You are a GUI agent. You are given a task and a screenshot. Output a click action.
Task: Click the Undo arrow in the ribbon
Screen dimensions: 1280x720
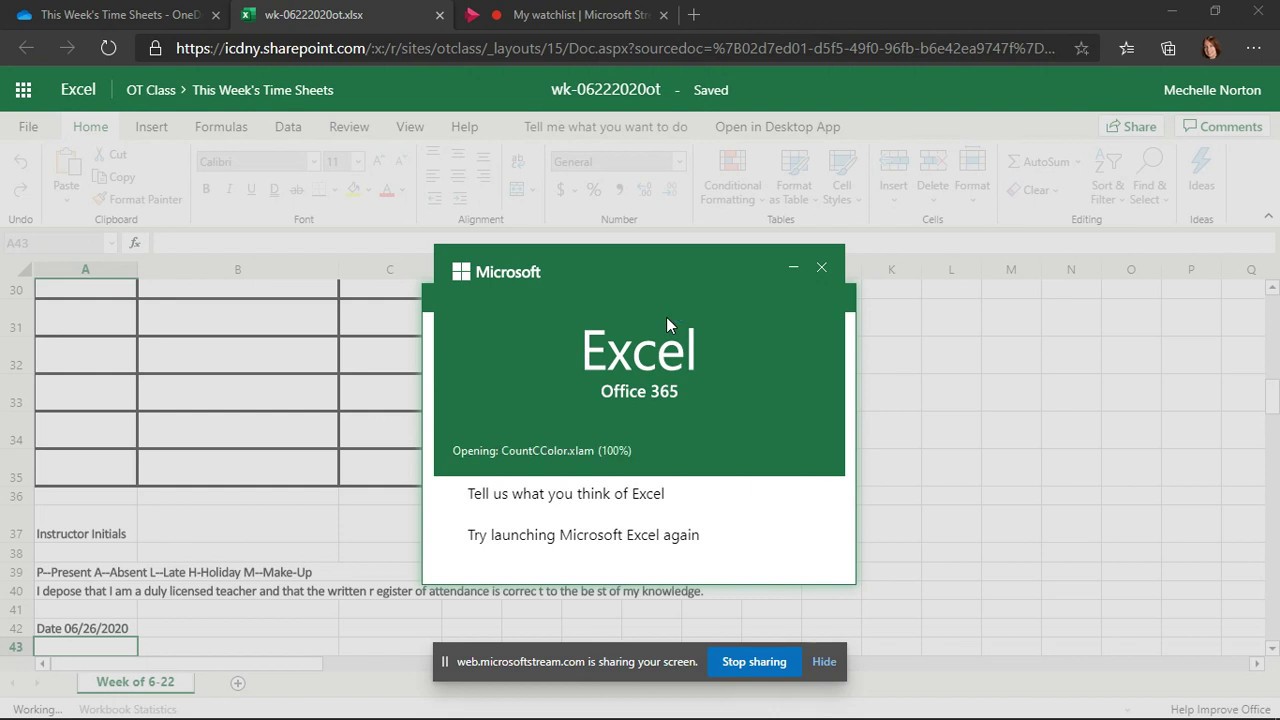click(x=21, y=162)
